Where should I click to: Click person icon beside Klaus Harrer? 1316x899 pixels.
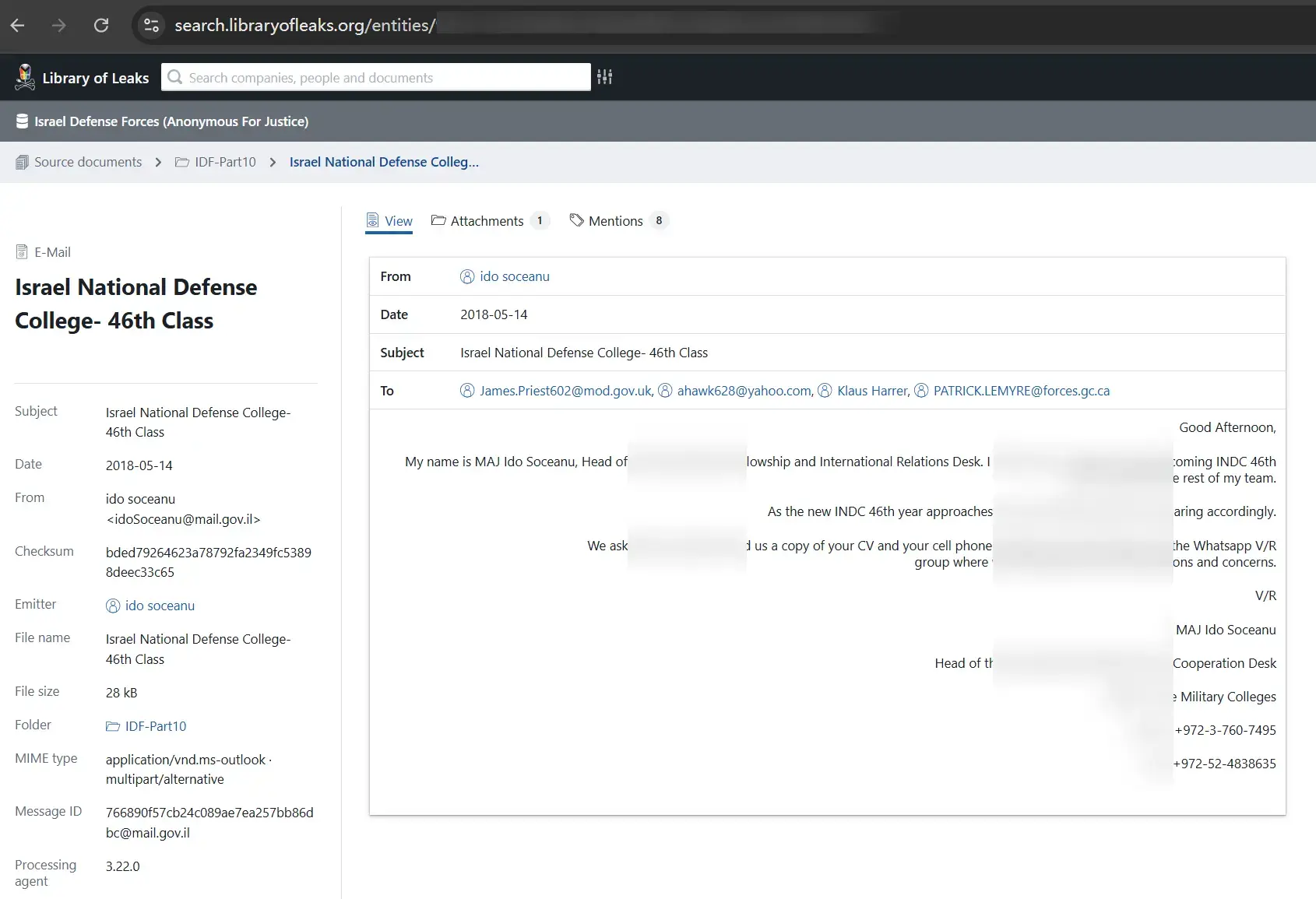click(x=825, y=391)
